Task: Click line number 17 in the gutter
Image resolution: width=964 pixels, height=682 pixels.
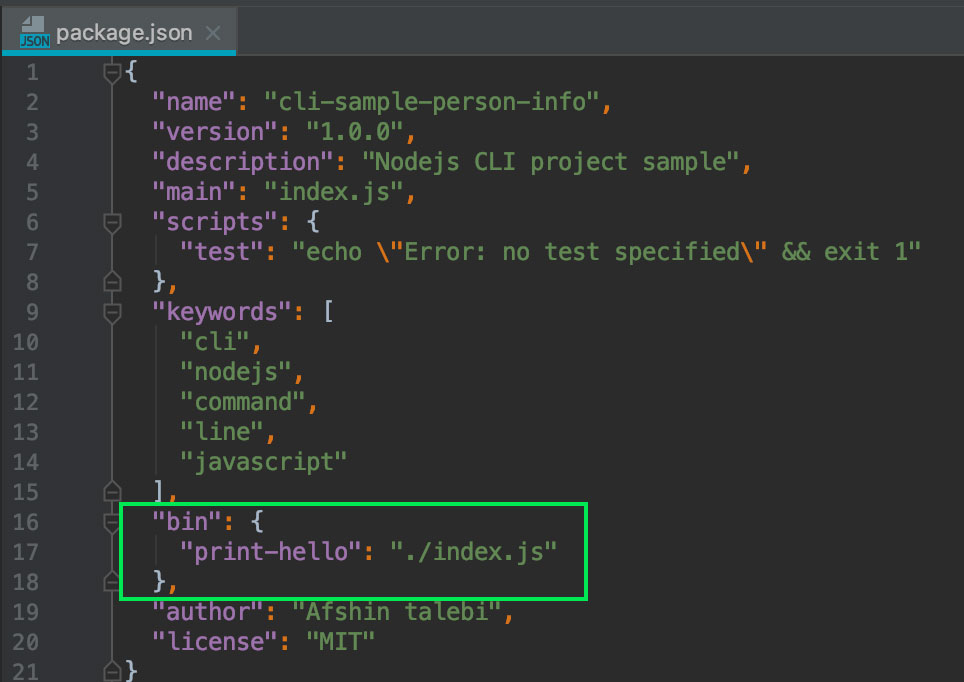Action: coord(26,552)
